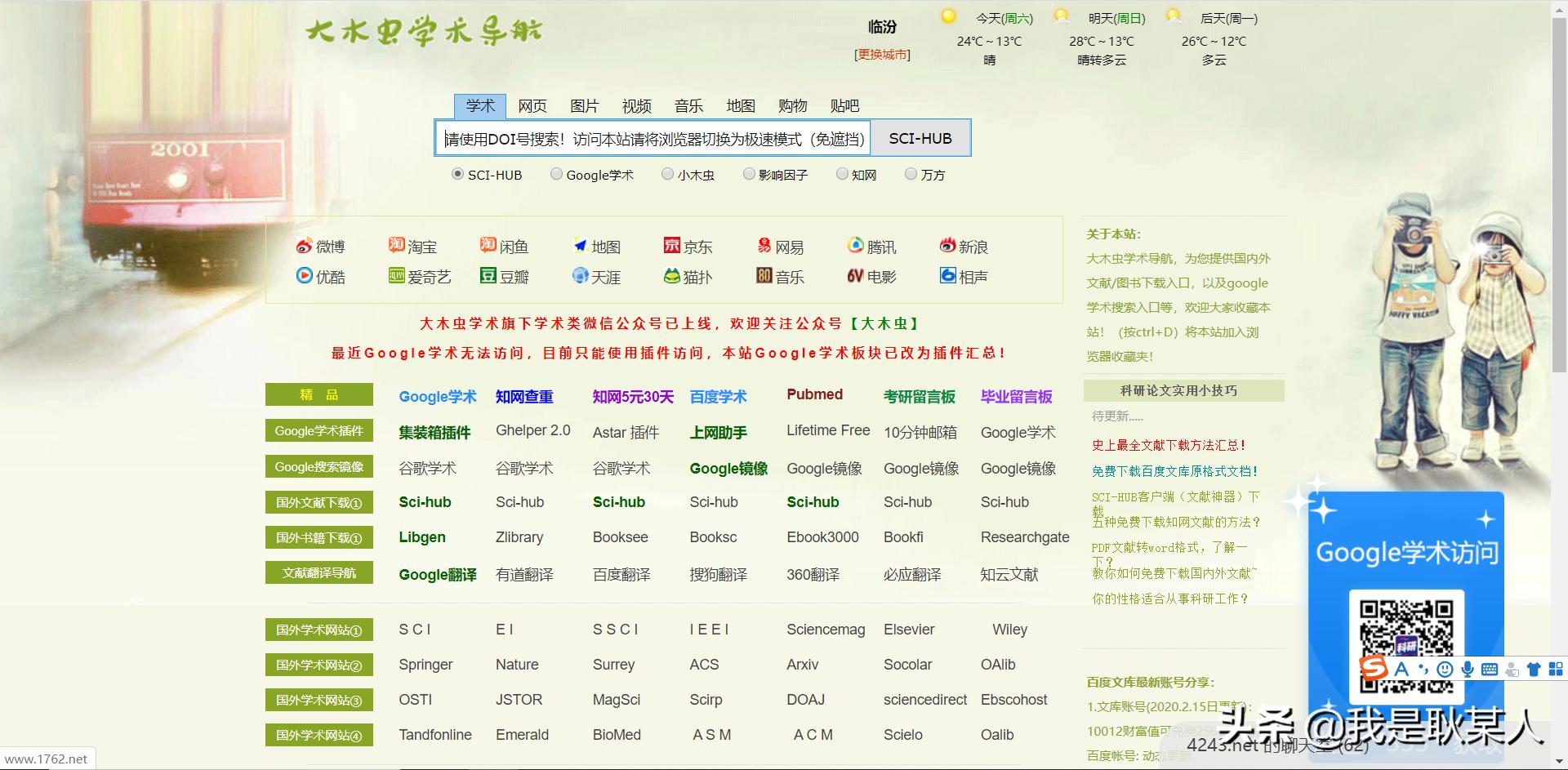Viewport: 1568px width, 770px height.
Task: Open the 更换城市 link
Action: [883, 56]
